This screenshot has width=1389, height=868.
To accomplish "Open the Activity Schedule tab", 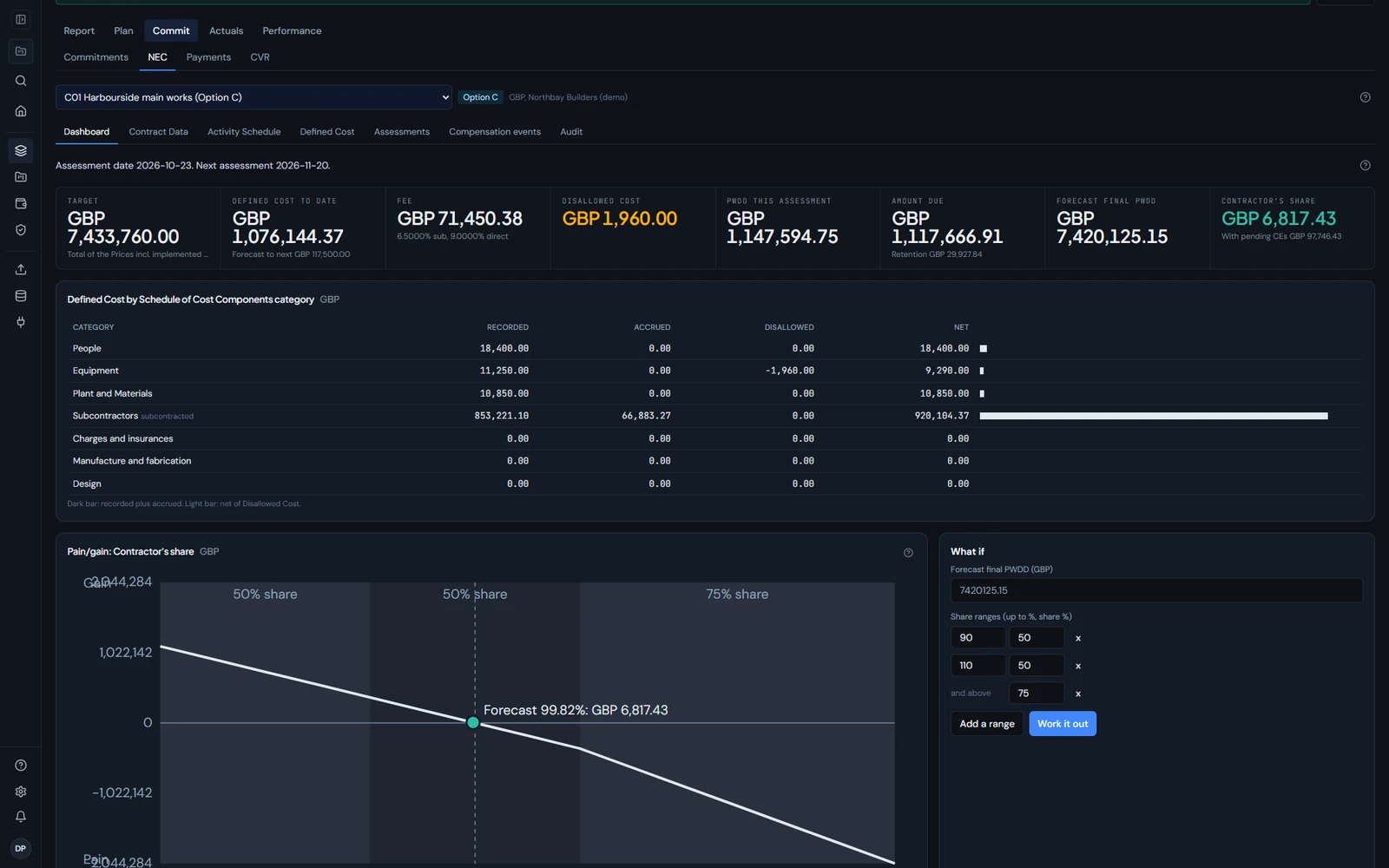I will pyautogui.click(x=244, y=132).
